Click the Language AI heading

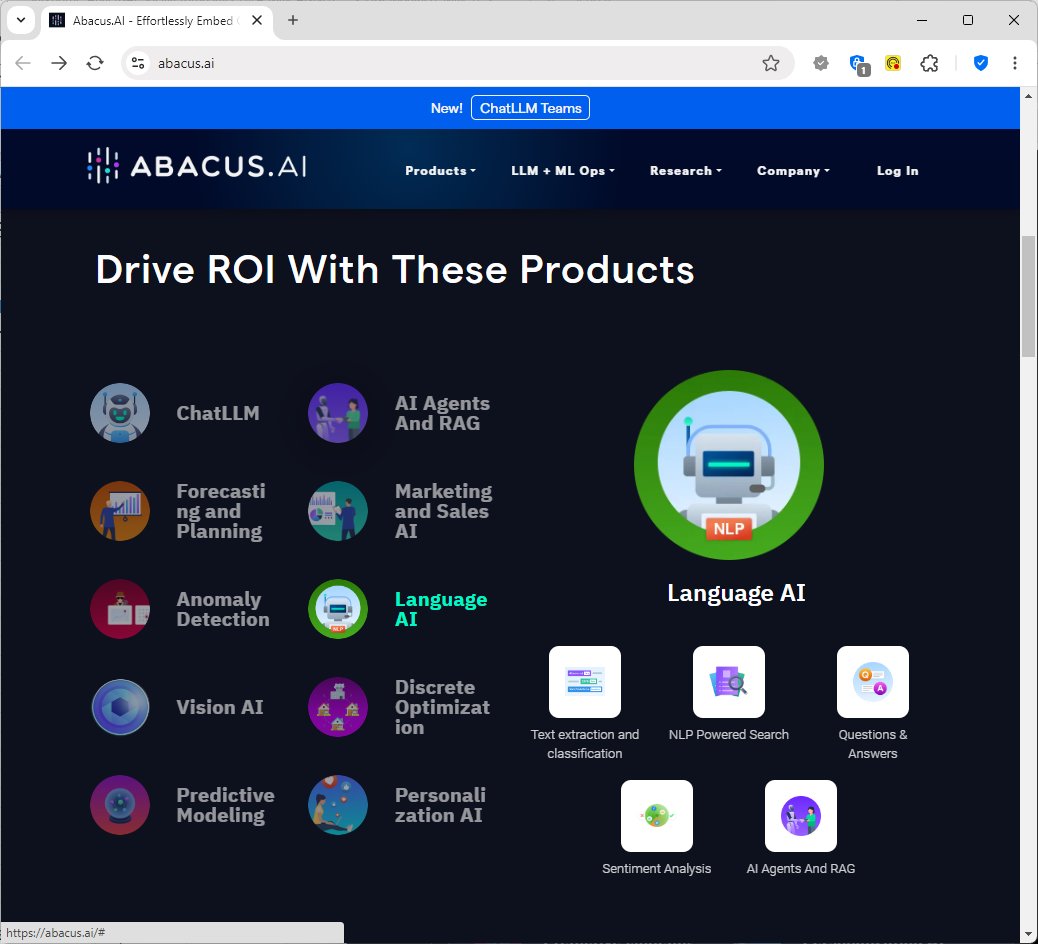click(735, 592)
